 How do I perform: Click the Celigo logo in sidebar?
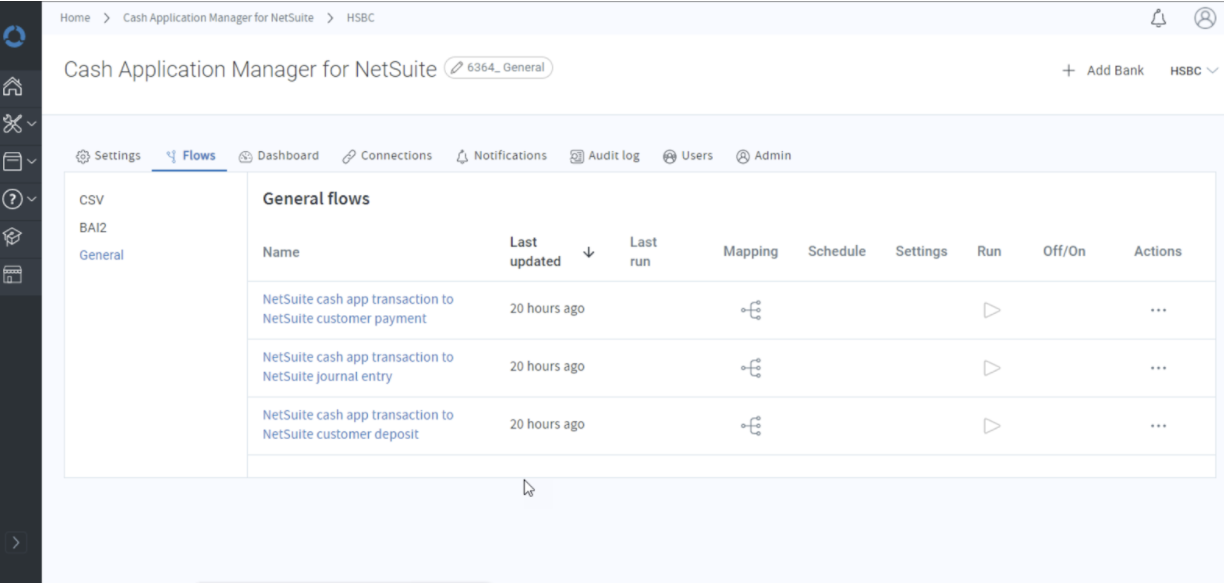tap(15, 36)
